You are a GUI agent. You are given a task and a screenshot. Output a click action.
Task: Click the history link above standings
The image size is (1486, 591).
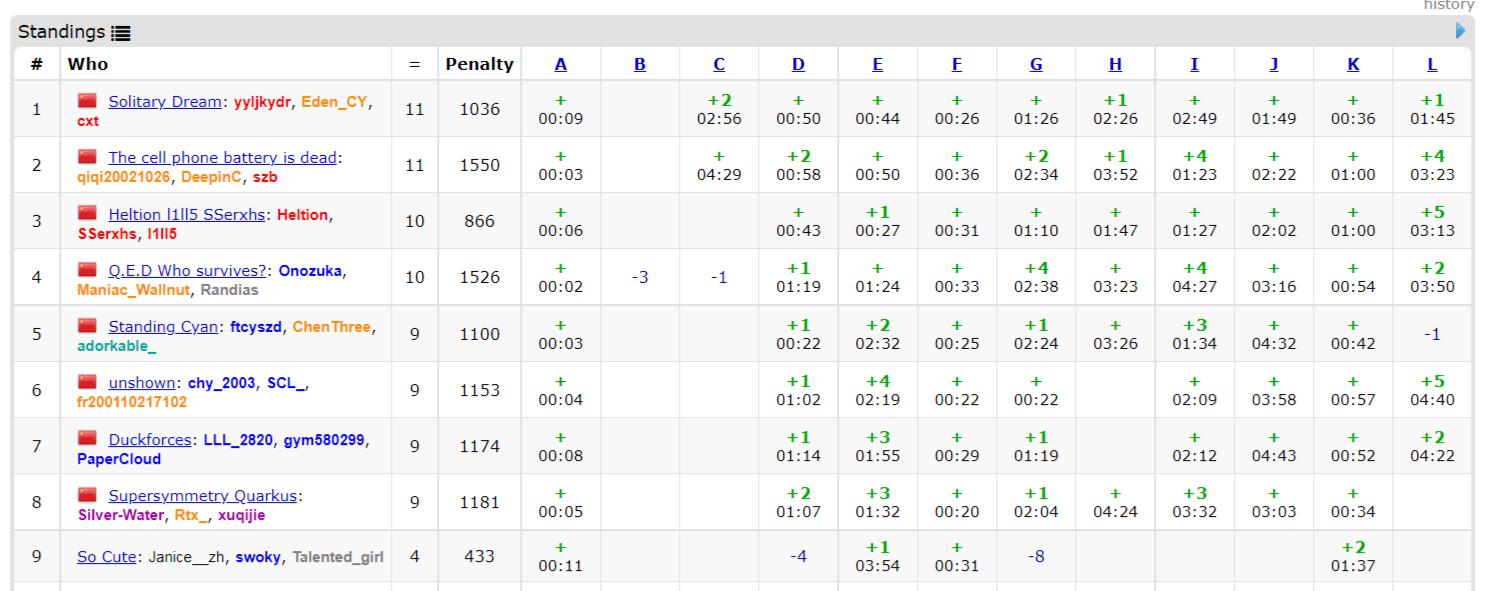tap(1448, 5)
